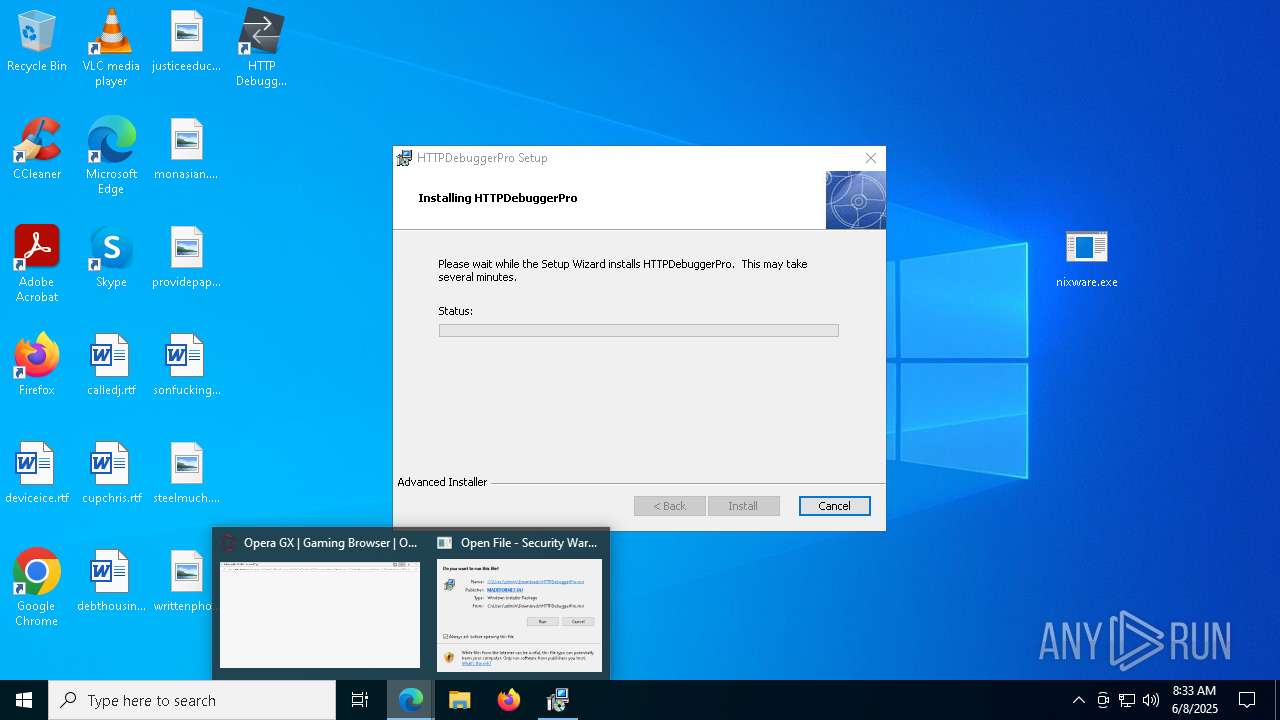Open File Explorer from the taskbar
Viewport: 1280px width, 720px height.
pyautogui.click(x=460, y=700)
